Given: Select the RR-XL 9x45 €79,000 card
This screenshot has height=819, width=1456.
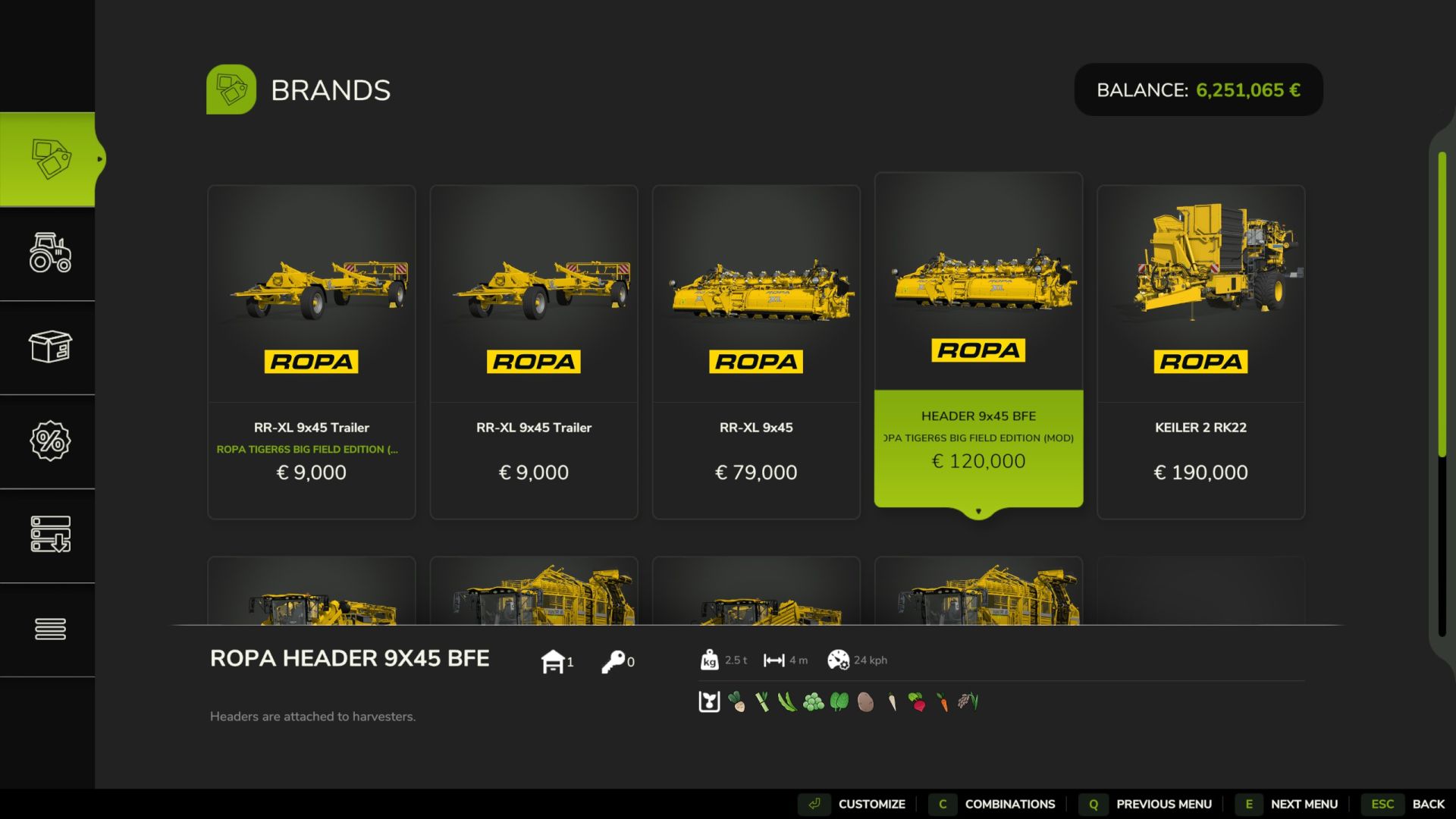Looking at the screenshot, I should tap(756, 352).
